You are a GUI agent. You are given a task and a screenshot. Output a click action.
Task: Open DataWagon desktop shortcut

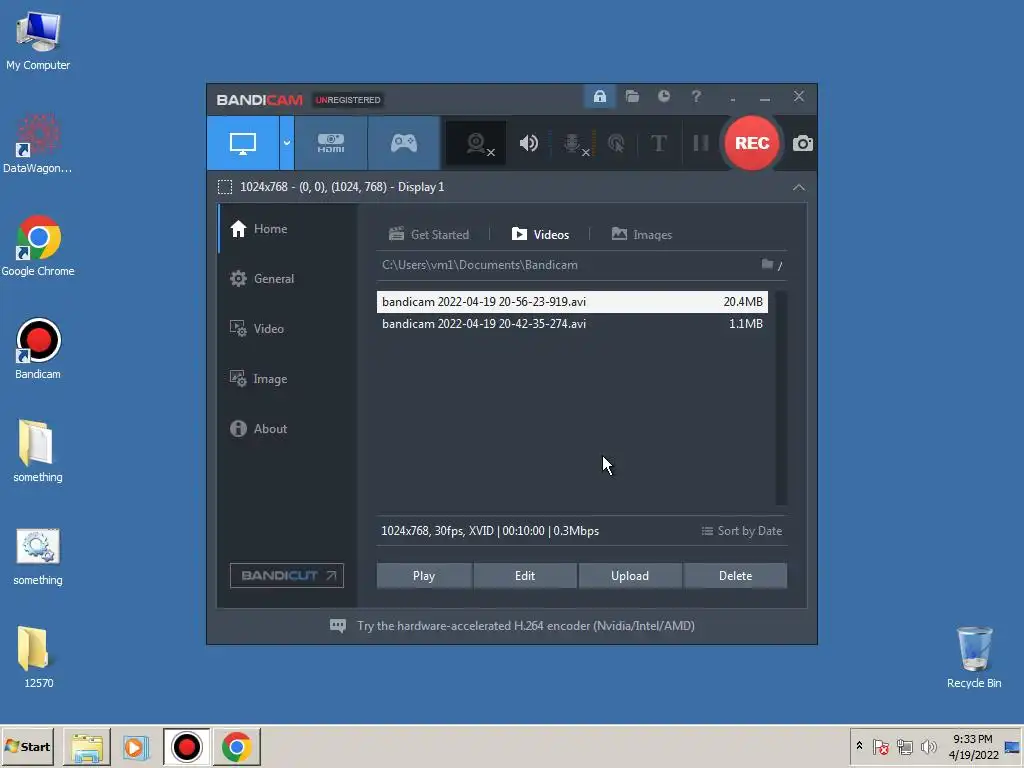[38, 144]
